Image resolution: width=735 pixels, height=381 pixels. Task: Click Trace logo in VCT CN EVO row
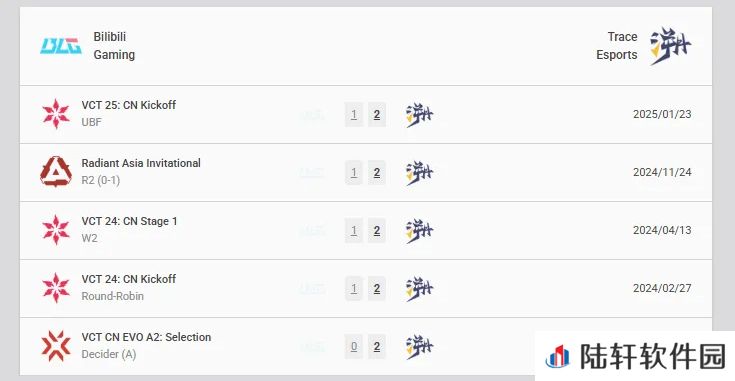point(419,347)
